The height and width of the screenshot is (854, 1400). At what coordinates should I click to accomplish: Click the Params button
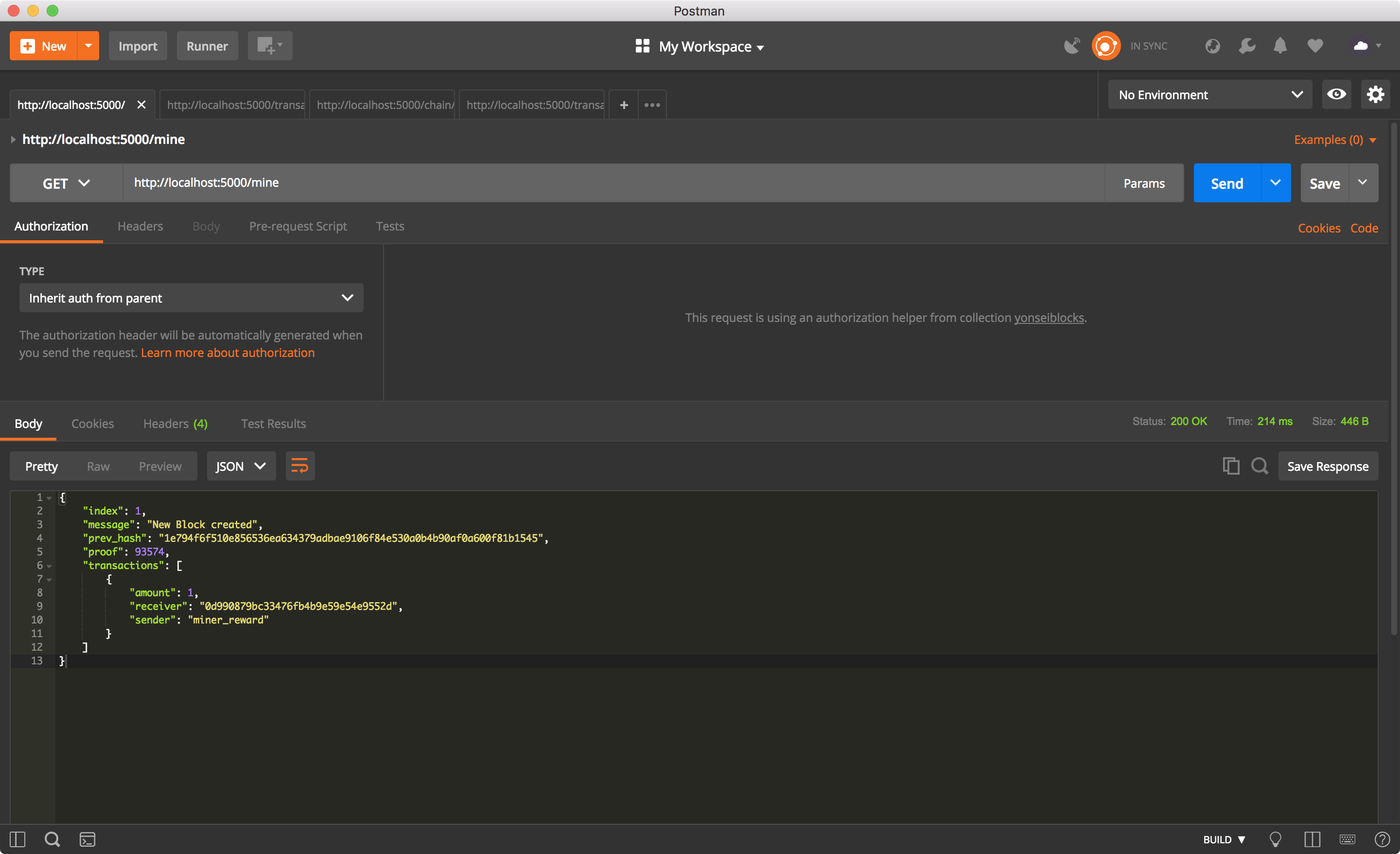pyautogui.click(x=1144, y=183)
